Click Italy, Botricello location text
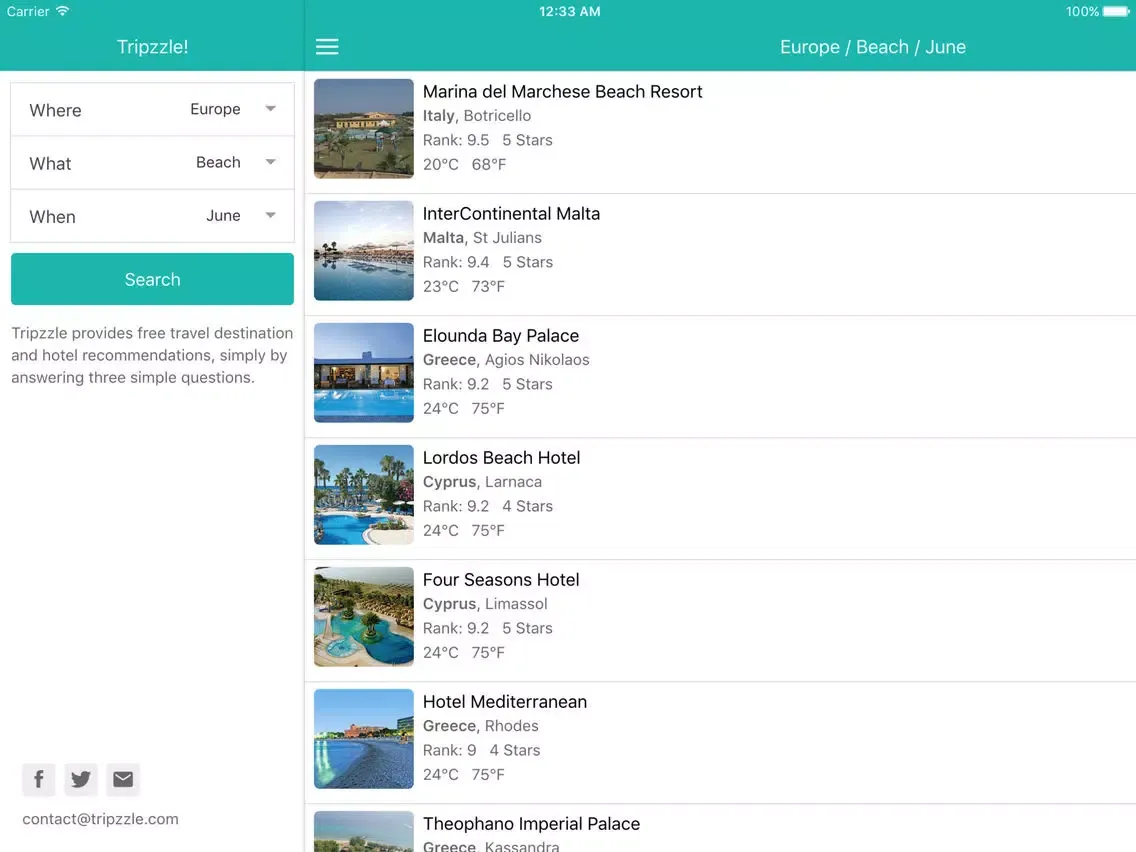The height and width of the screenshot is (852, 1136). click(x=477, y=116)
